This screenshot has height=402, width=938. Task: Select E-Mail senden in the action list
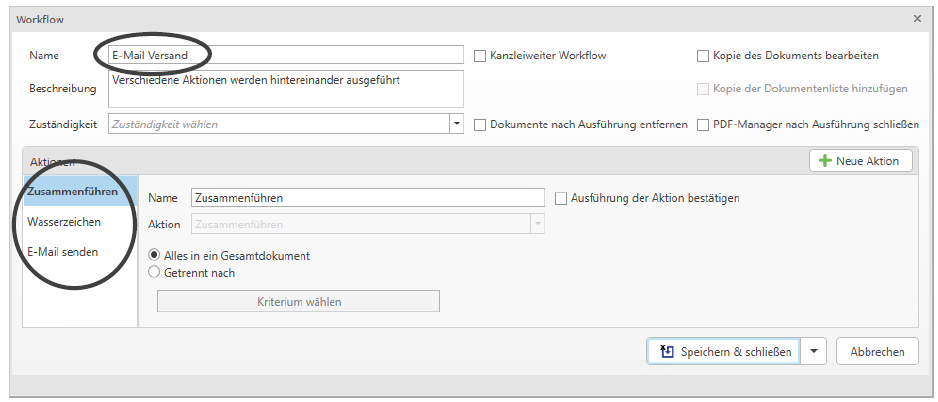pos(62,252)
